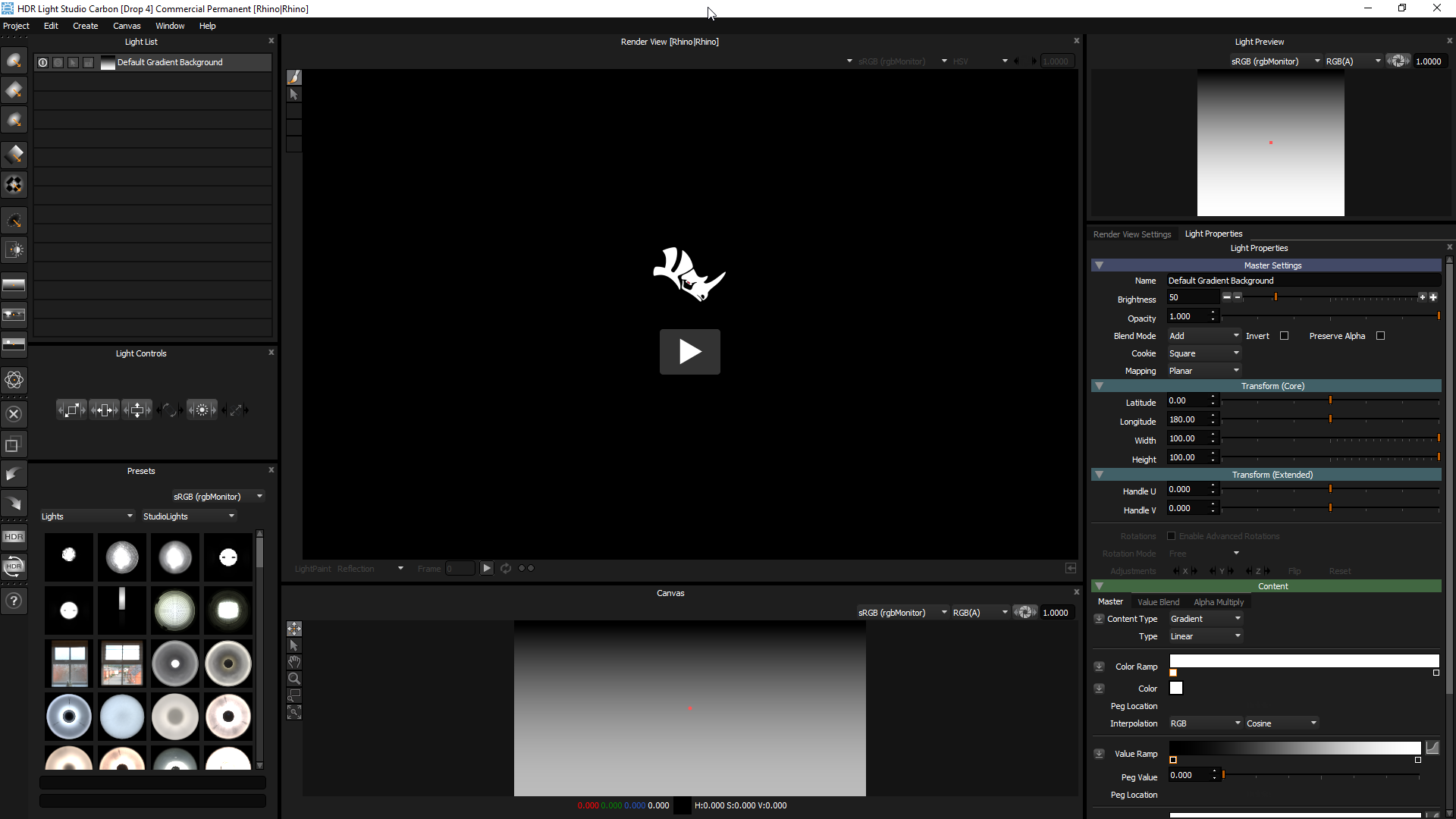Screen dimensions: 1456x819
Task: Open the gradient Type Linear dropdown
Action: [x=1206, y=636]
